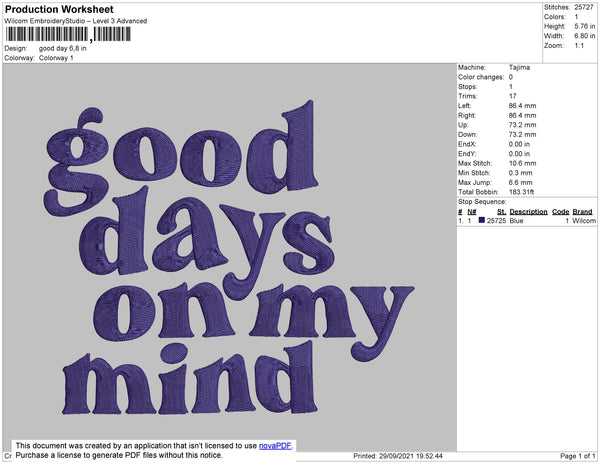Viewport: 600px width, 464px height.
Task: Click the Zoom 1:1 value
Action: pos(580,47)
